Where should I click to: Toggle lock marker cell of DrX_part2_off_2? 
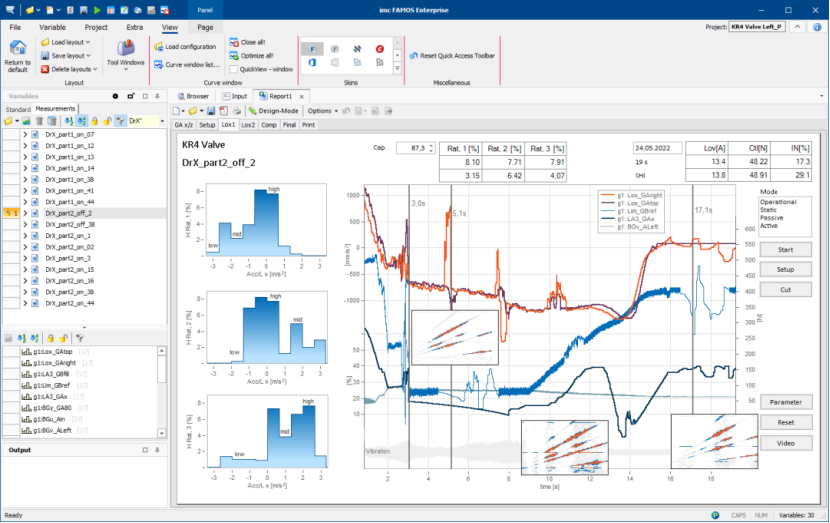11,213
